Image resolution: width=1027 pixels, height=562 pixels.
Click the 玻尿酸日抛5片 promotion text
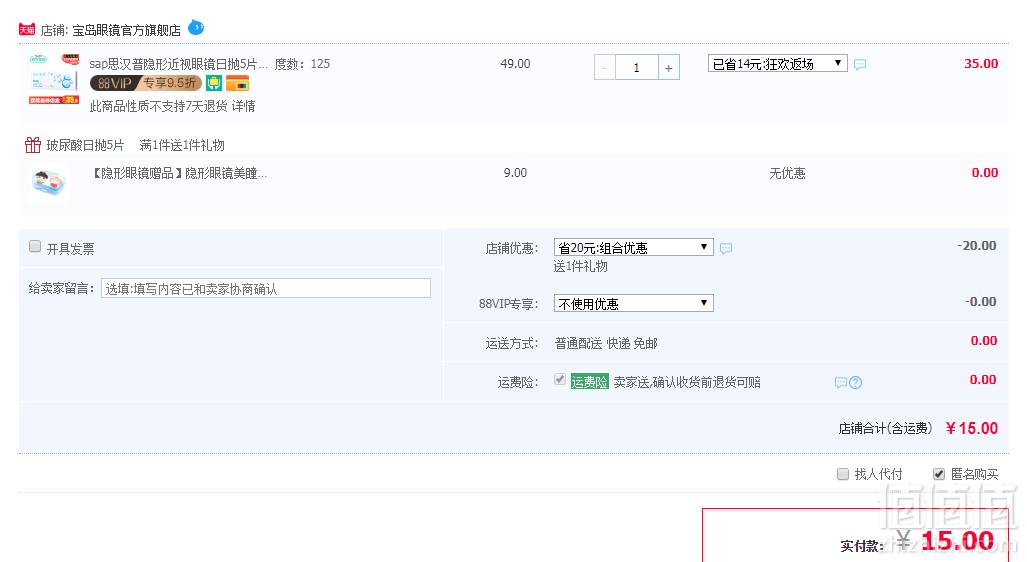tap(85, 145)
